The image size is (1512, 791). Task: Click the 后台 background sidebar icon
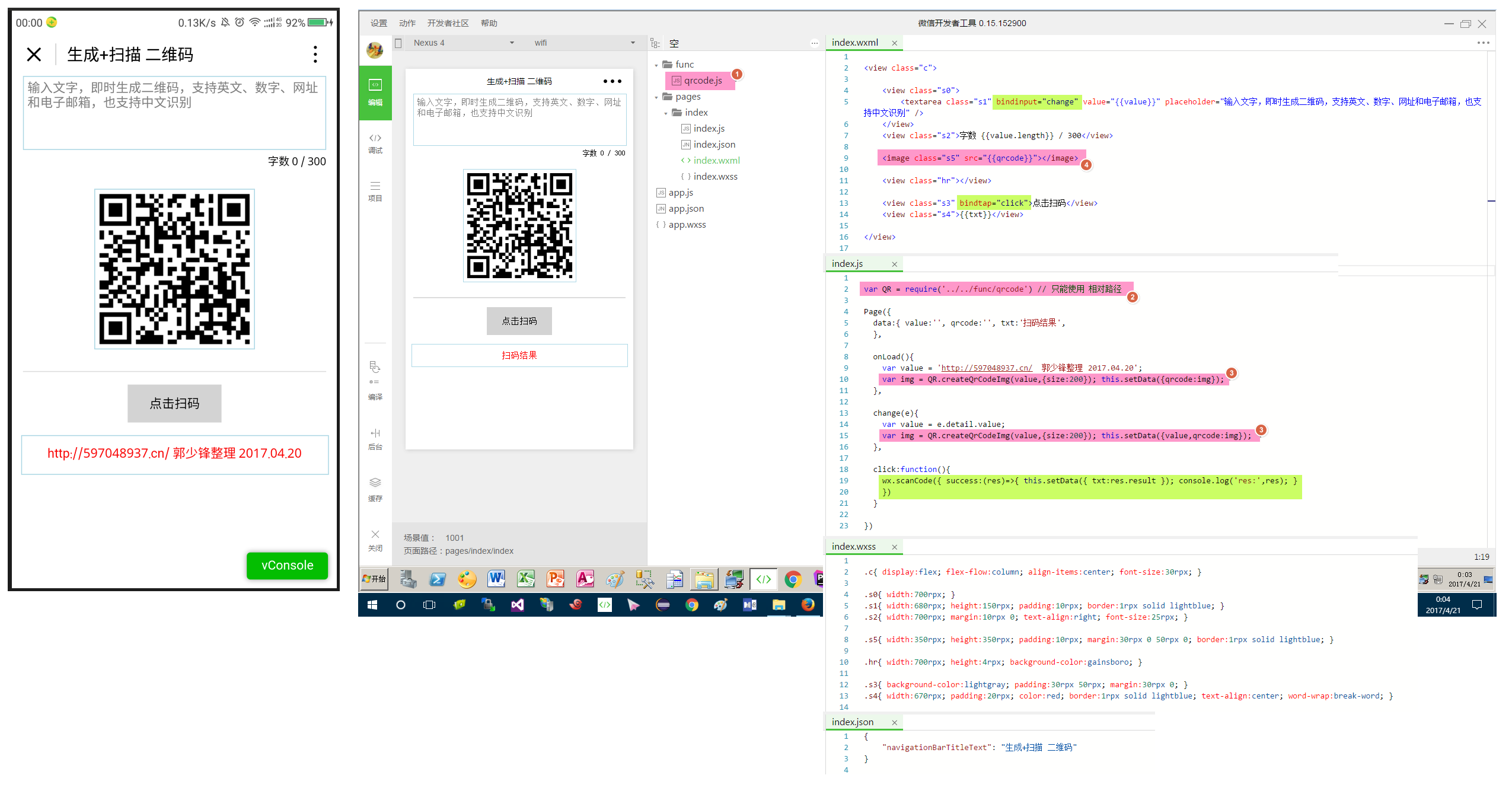pos(375,439)
